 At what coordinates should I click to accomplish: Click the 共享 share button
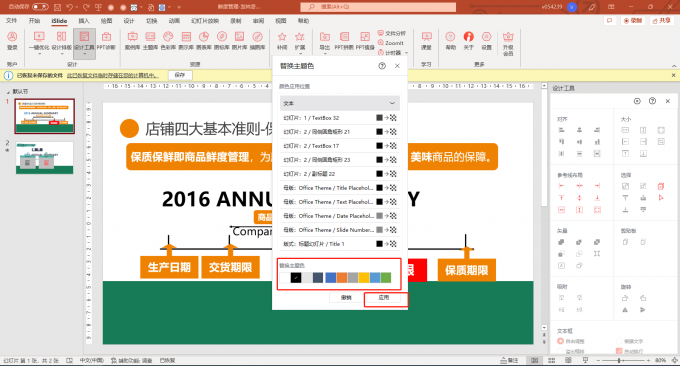coord(662,20)
